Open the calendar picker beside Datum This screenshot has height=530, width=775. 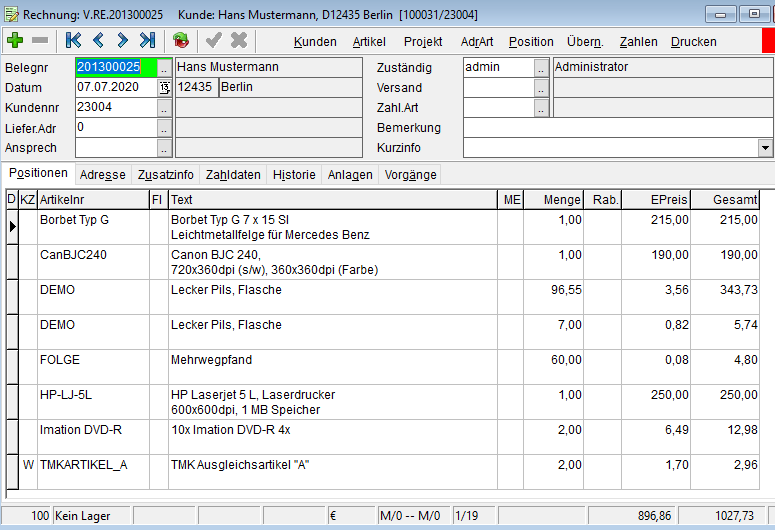tap(164, 88)
